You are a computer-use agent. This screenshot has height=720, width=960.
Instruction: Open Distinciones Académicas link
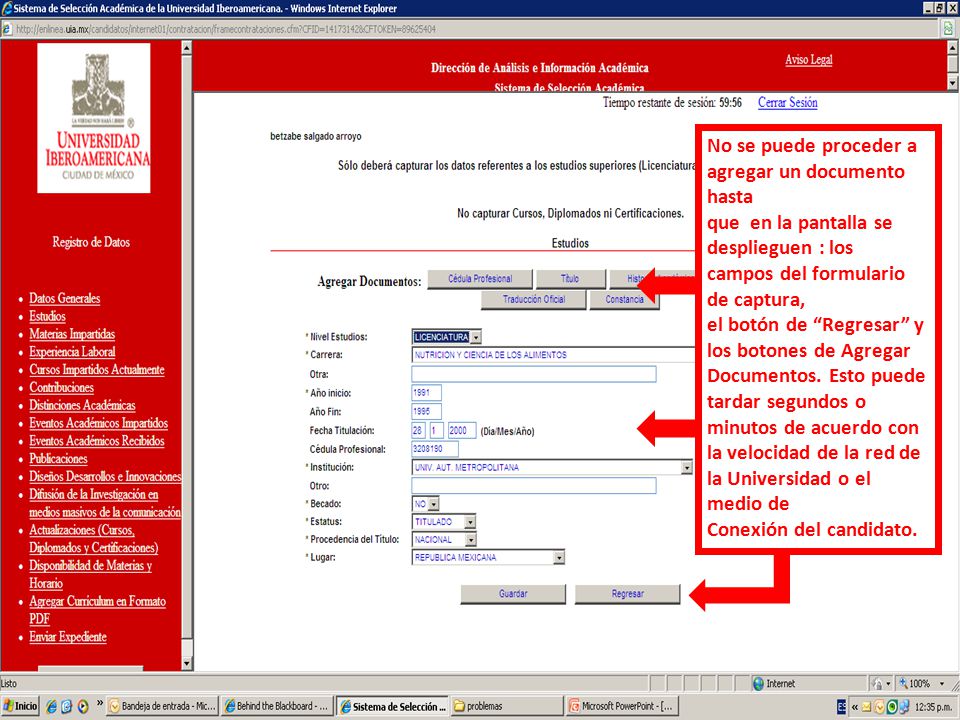[x=82, y=405]
